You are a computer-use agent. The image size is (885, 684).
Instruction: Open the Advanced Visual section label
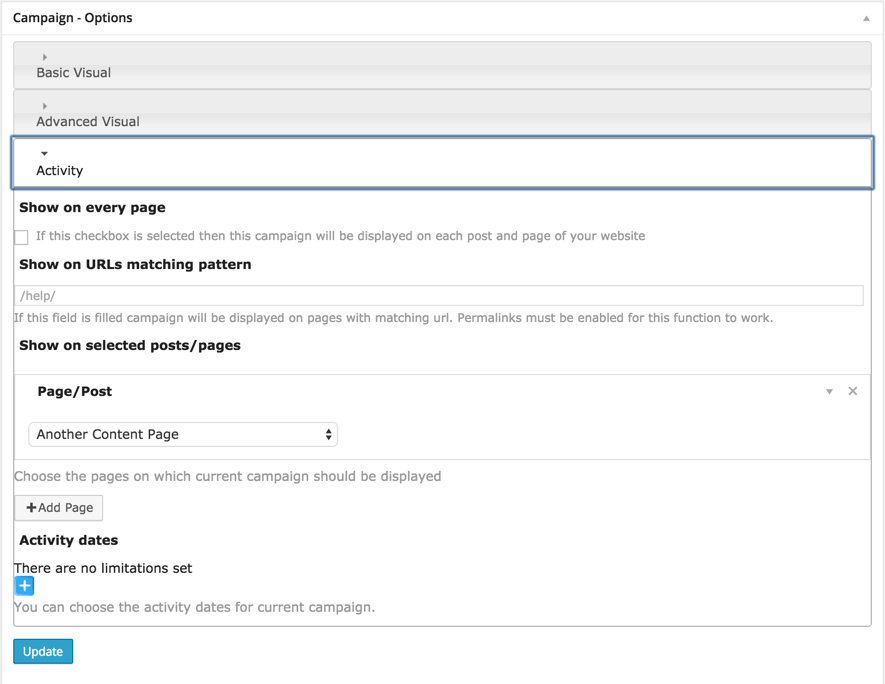[88, 122]
